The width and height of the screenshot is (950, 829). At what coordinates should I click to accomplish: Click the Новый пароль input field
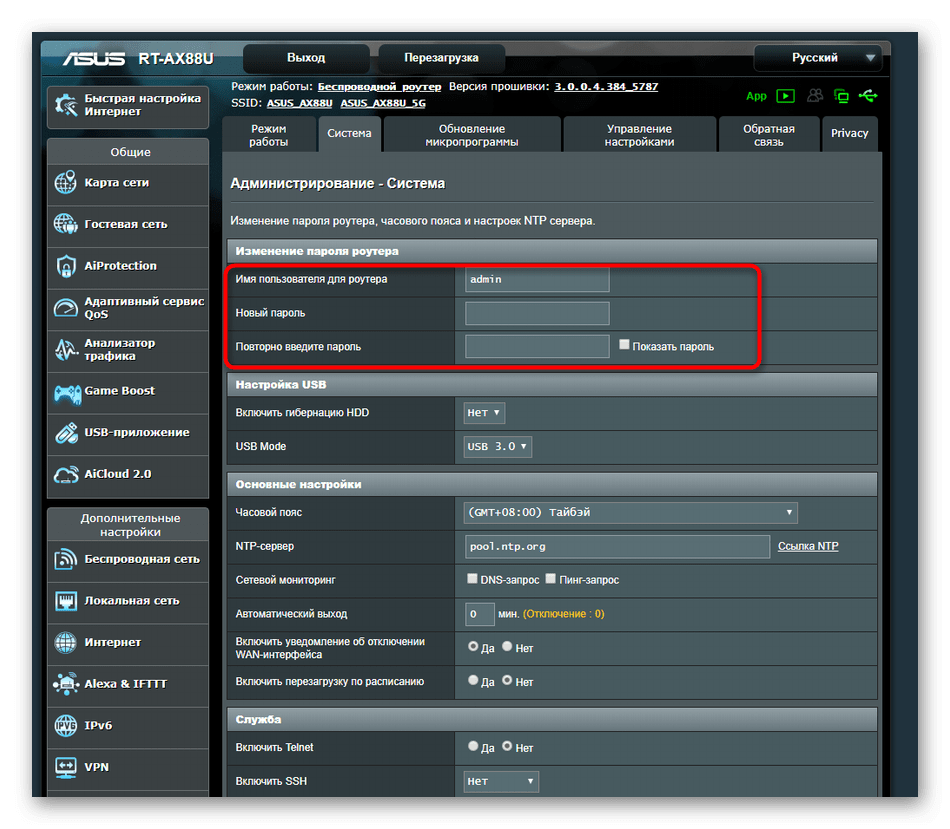(537, 313)
